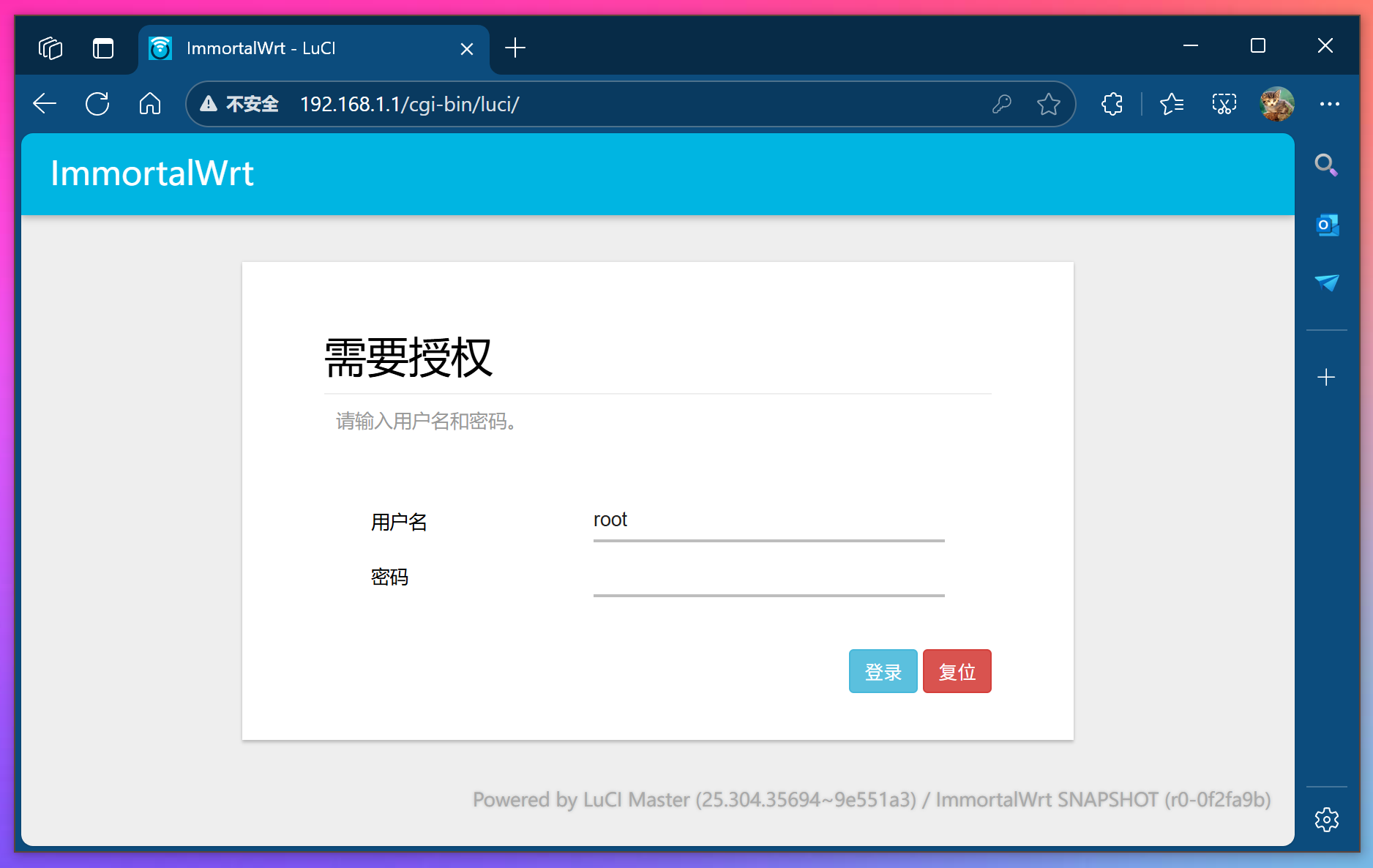Open the browser Home icon
This screenshot has height=868, width=1373.
click(x=150, y=104)
